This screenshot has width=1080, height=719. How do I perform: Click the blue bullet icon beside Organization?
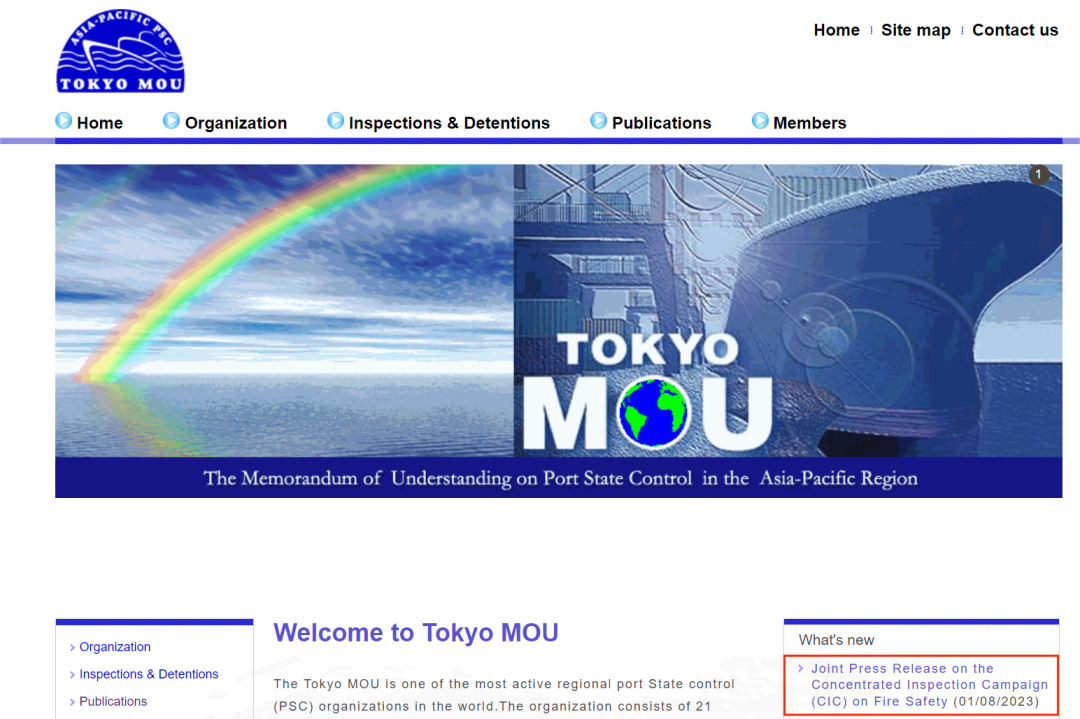click(171, 121)
